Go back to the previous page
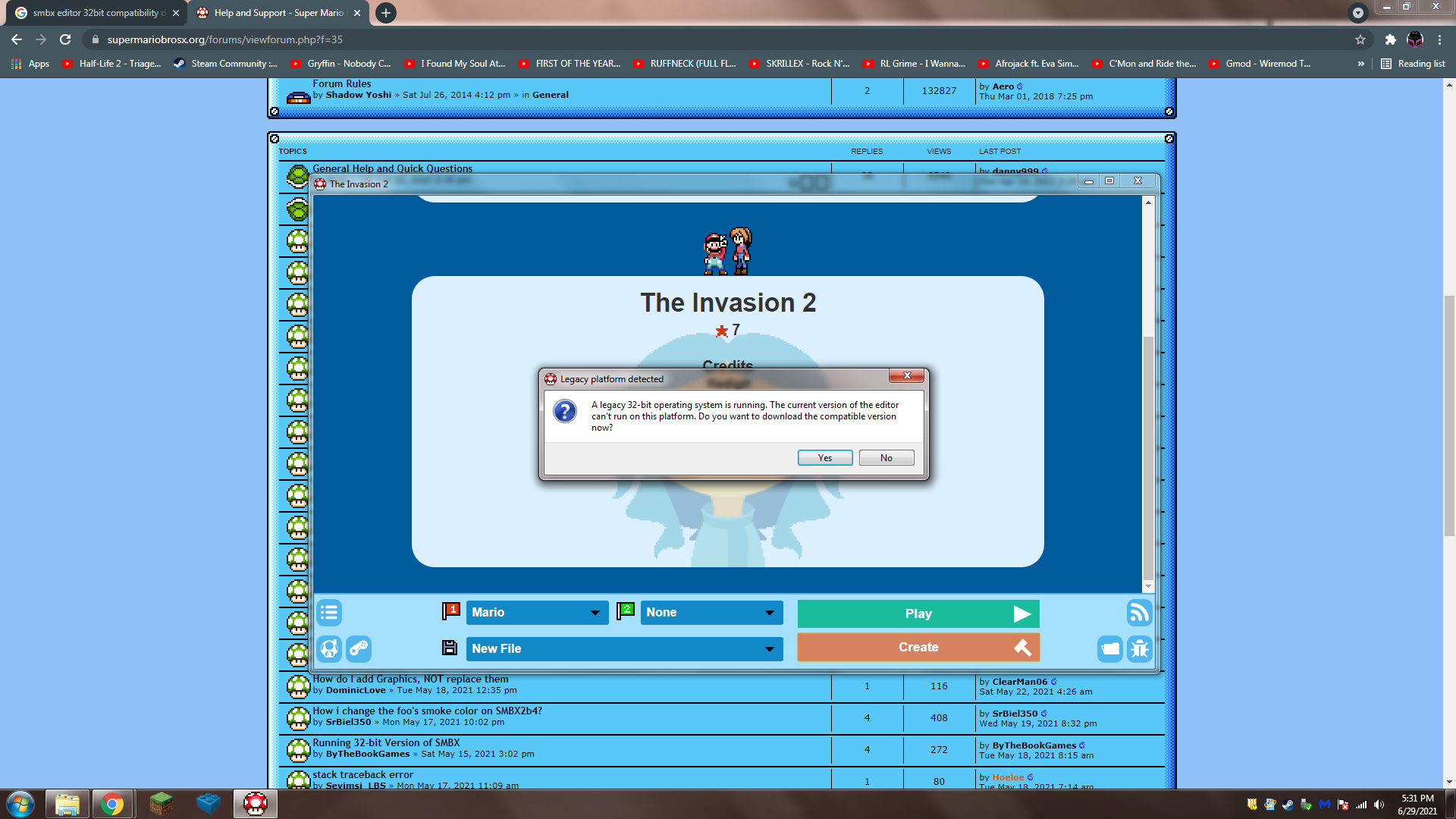 17,39
